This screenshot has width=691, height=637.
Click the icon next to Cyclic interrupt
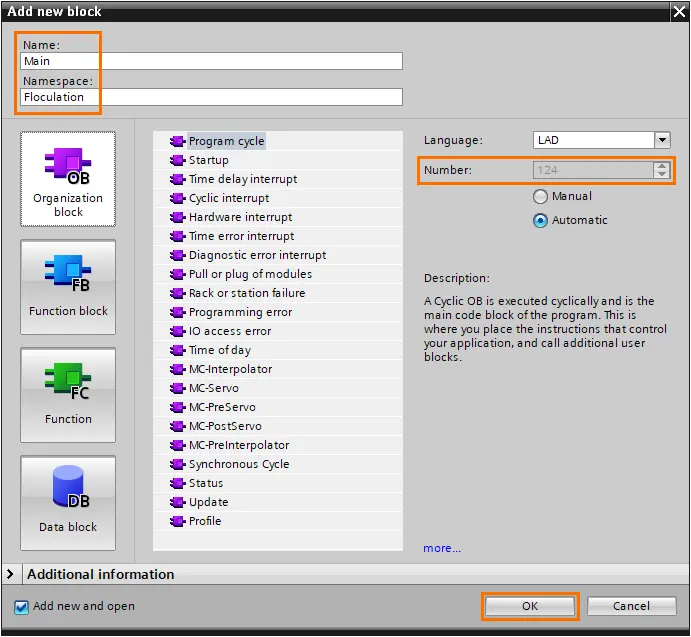click(x=177, y=198)
